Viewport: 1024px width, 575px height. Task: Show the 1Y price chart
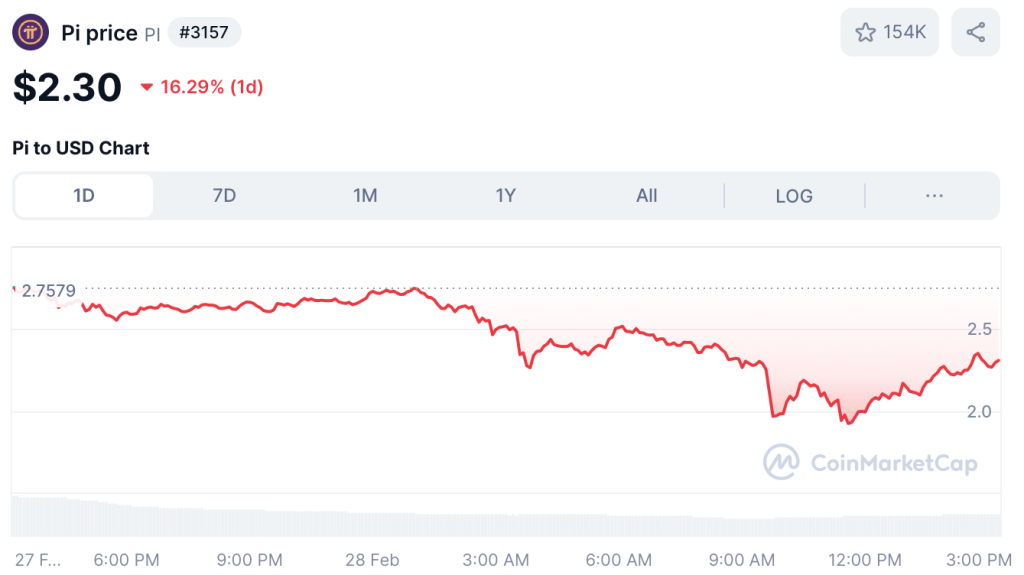coord(506,195)
